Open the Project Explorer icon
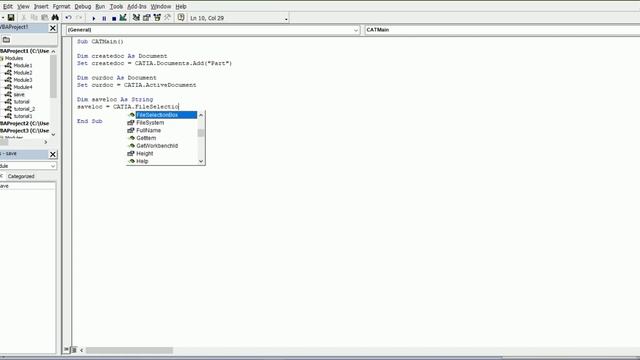This screenshot has height=360, width=640. pos(136,18)
